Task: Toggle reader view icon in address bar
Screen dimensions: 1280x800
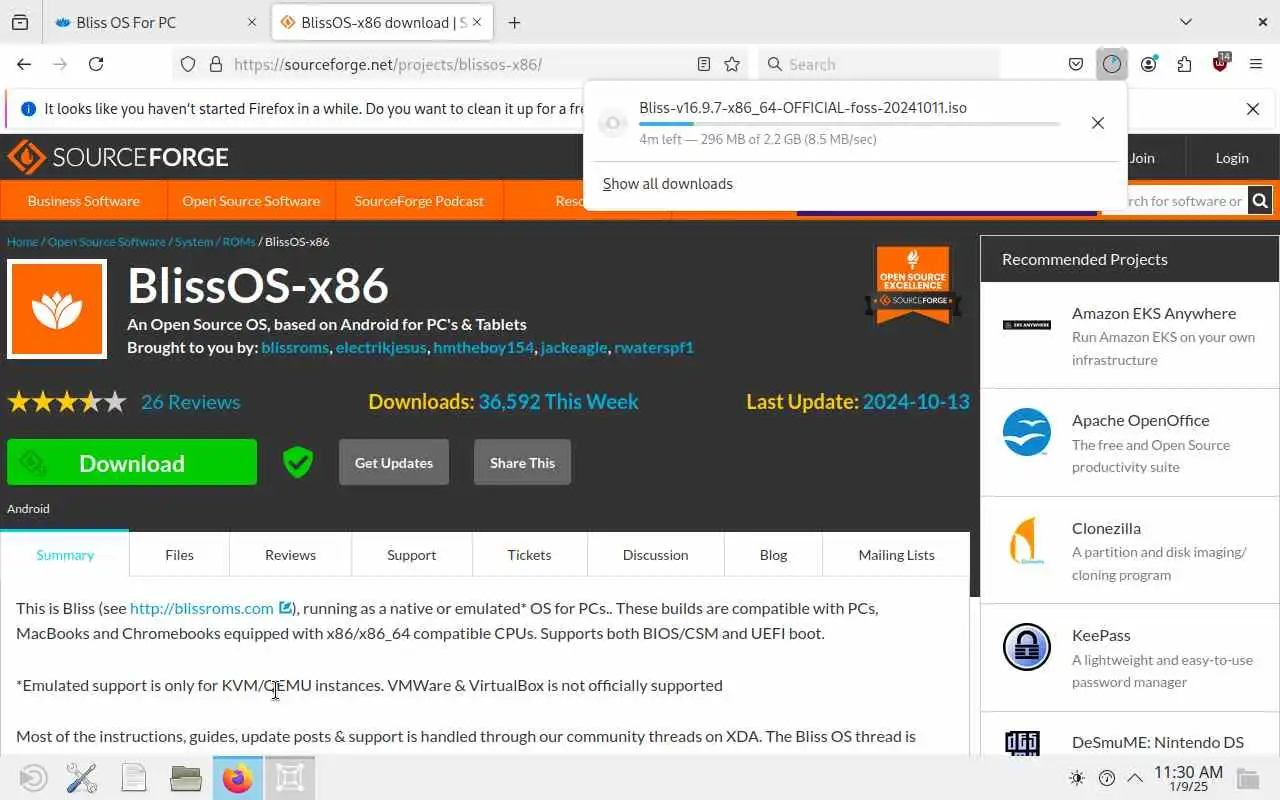Action: tap(704, 64)
